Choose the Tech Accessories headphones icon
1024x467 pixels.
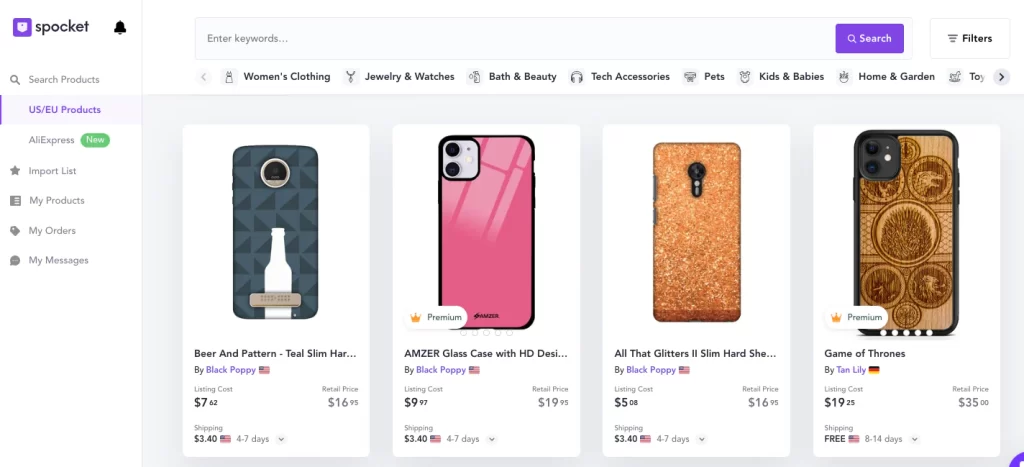(577, 77)
